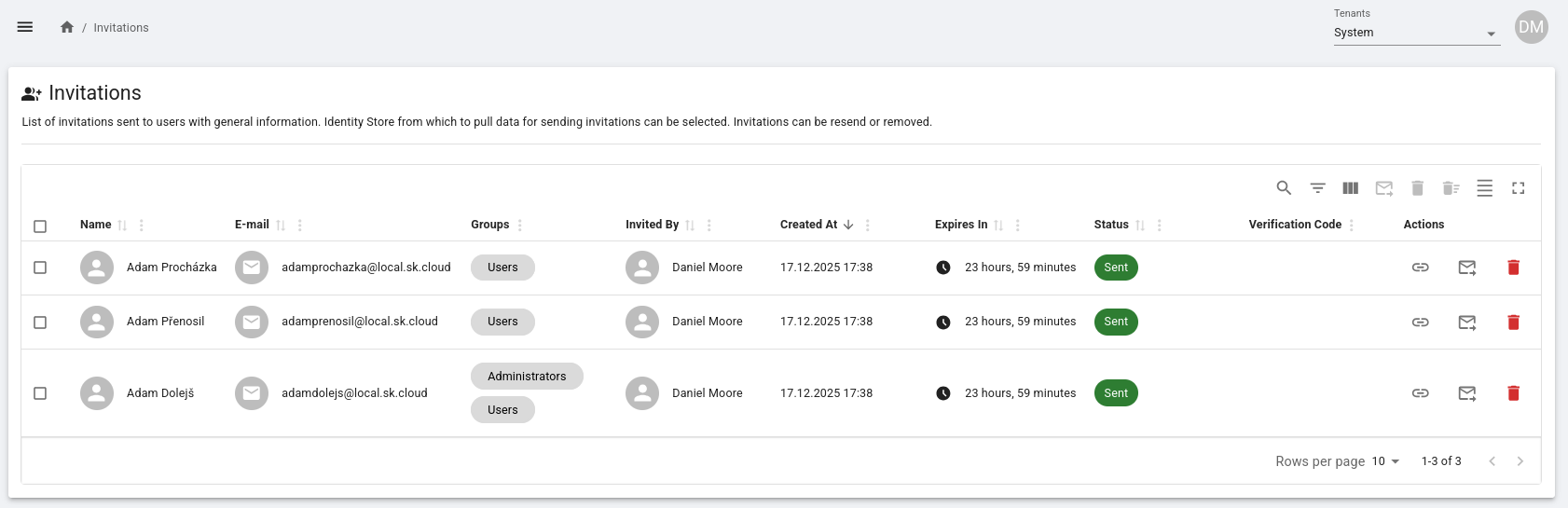This screenshot has height=508, width=1568.
Task: Open the hamburger navigation menu
Action: click(x=25, y=27)
